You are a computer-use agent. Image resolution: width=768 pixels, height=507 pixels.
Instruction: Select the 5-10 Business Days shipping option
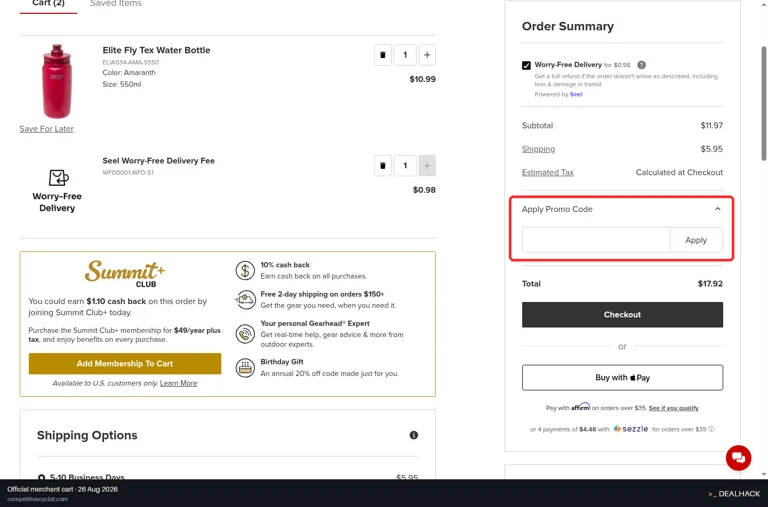(42, 477)
